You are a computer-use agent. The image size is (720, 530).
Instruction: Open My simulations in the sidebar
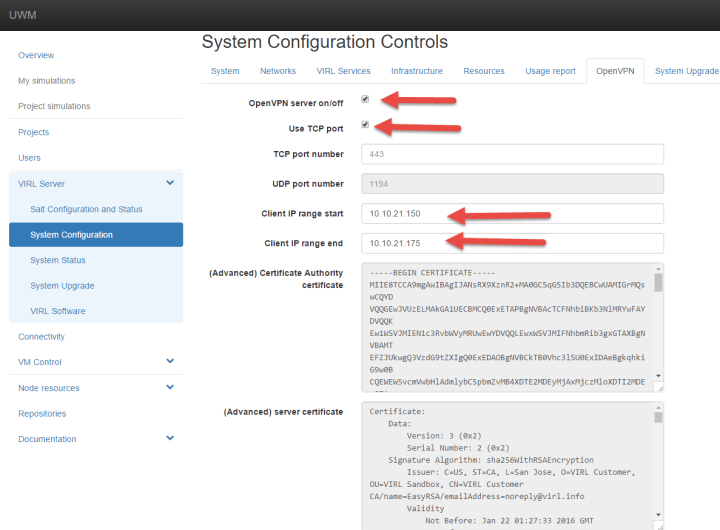point(46,81)
